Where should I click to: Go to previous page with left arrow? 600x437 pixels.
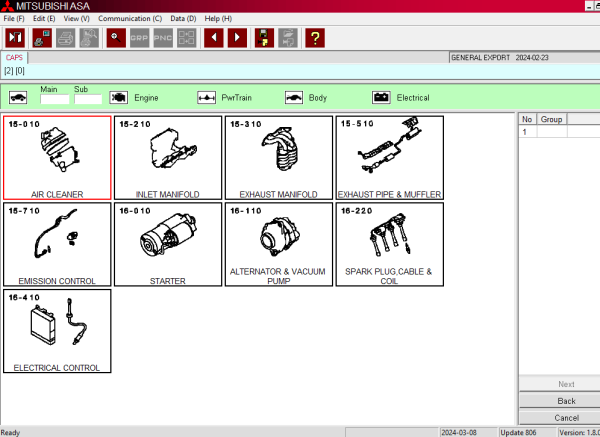(214, 38)
